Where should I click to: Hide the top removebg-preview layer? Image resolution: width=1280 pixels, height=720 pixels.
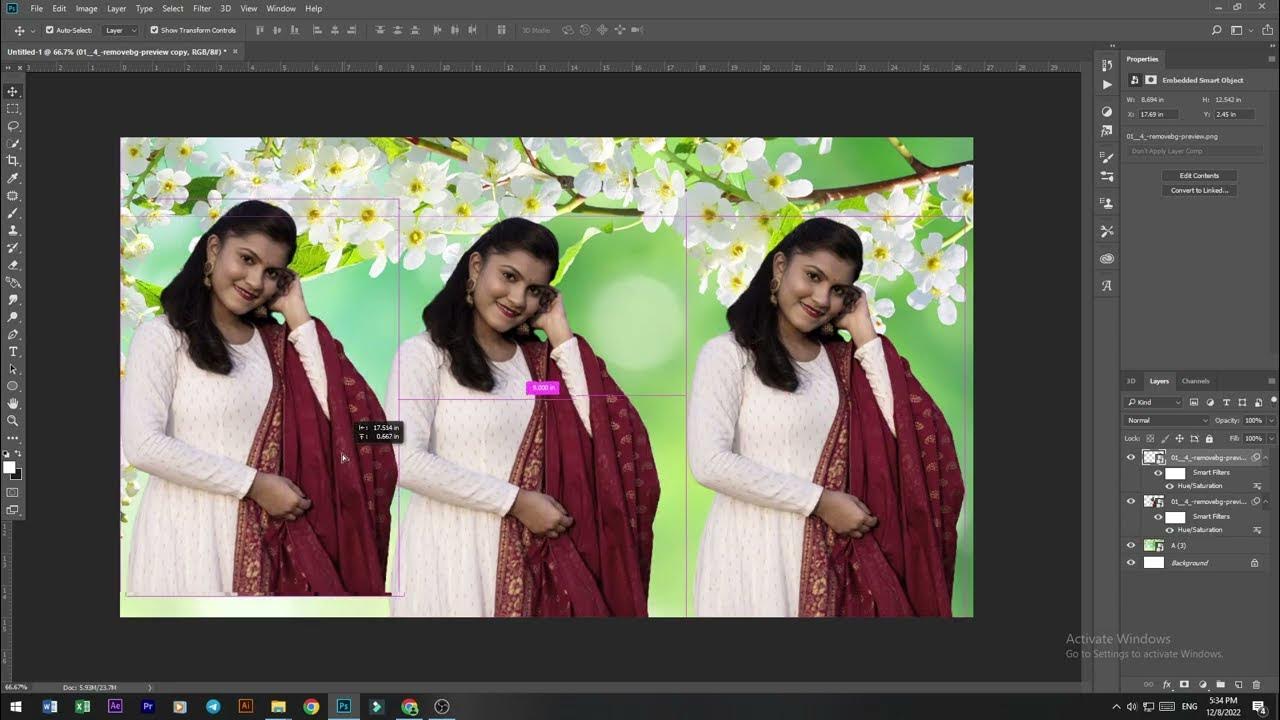(1131, 458)
